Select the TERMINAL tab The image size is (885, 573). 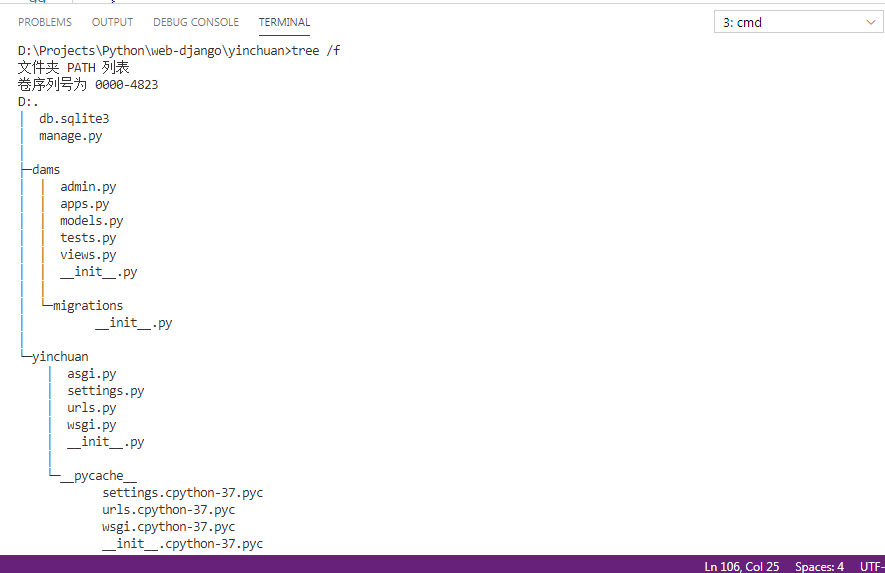point(284,22)
